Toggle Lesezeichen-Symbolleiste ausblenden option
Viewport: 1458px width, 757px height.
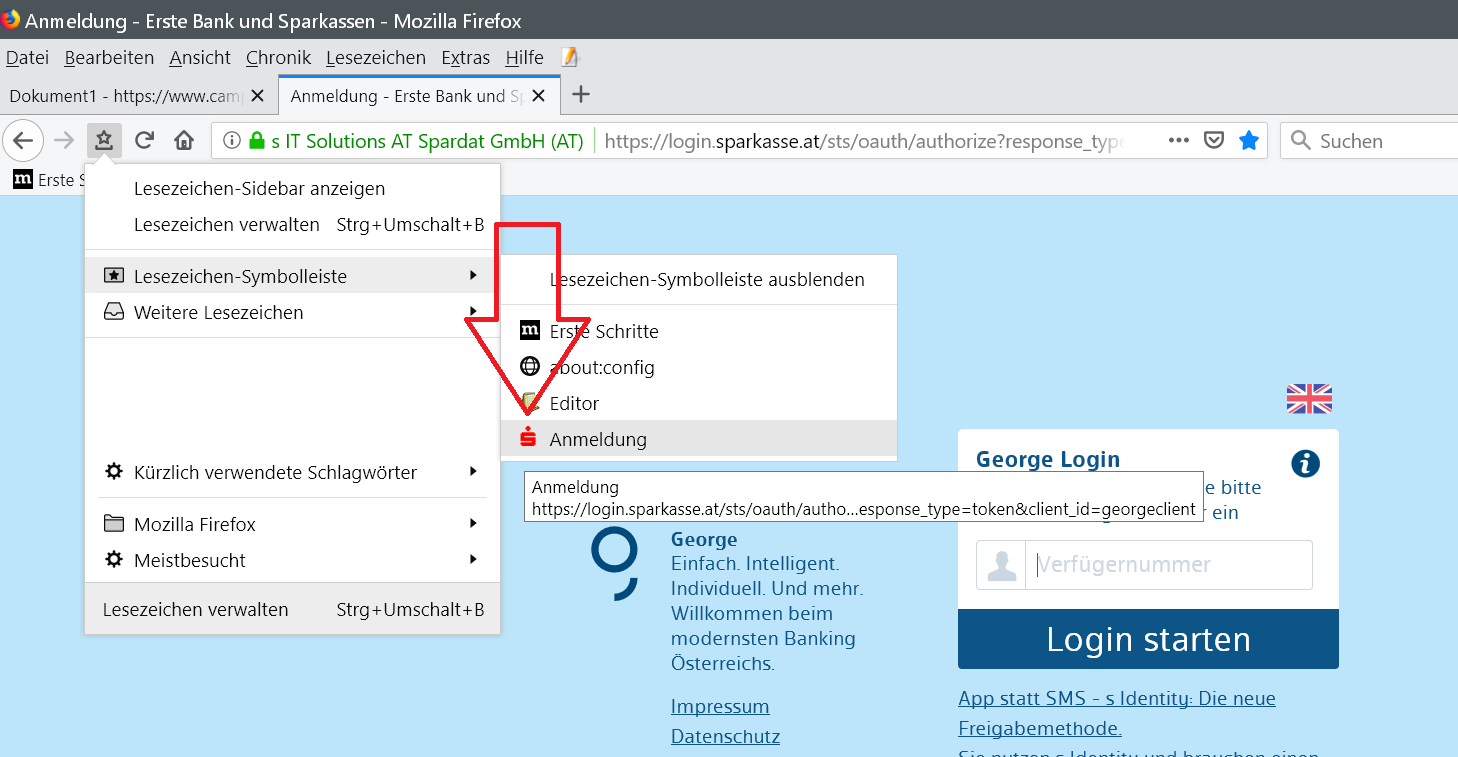click(x=706, y=280)
